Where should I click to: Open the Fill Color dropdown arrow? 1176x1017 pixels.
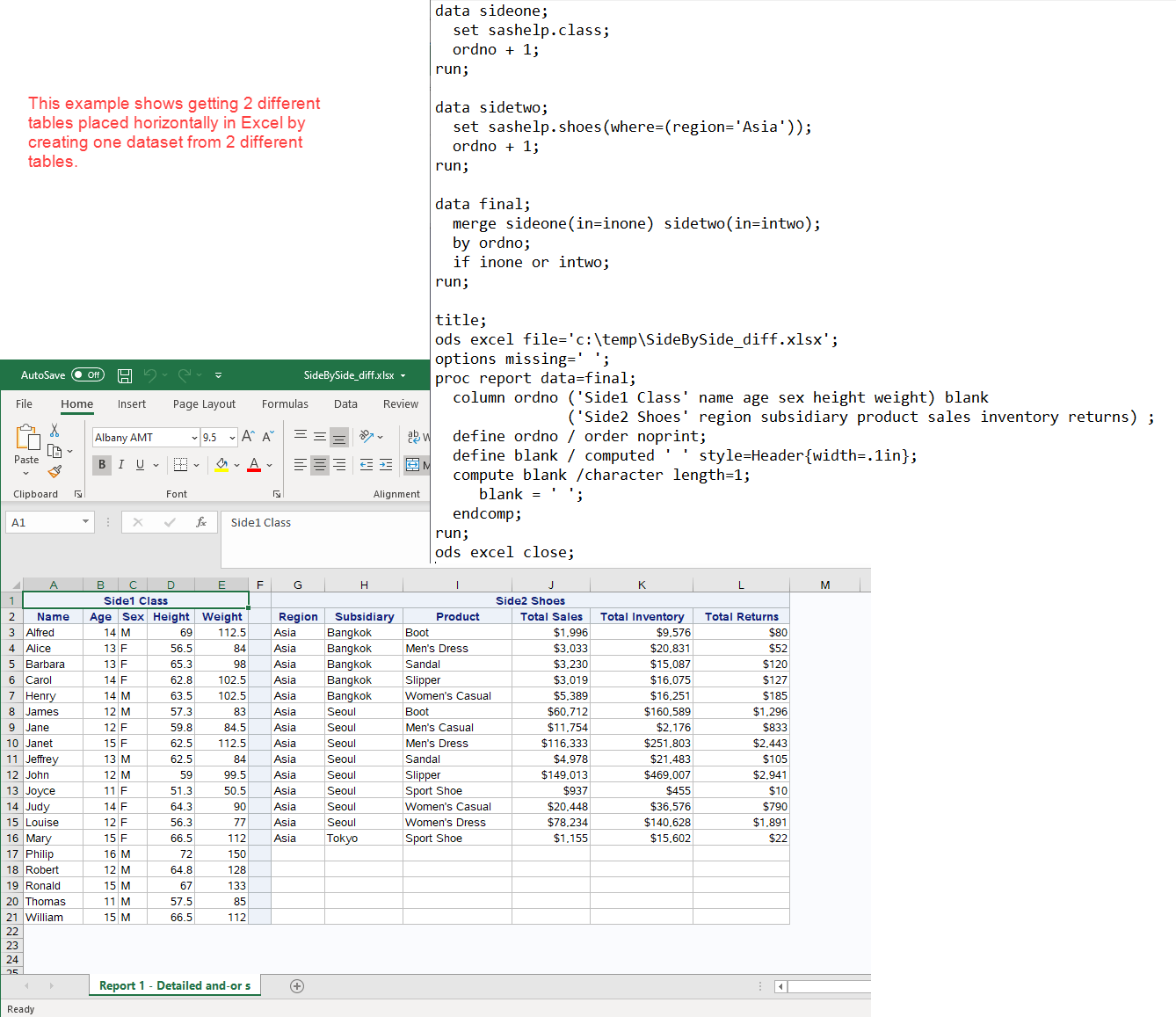point(237,464)
